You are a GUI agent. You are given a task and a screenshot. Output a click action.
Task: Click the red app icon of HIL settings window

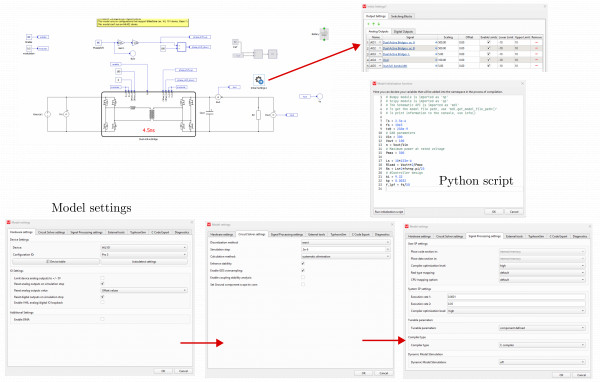(365, 7)
